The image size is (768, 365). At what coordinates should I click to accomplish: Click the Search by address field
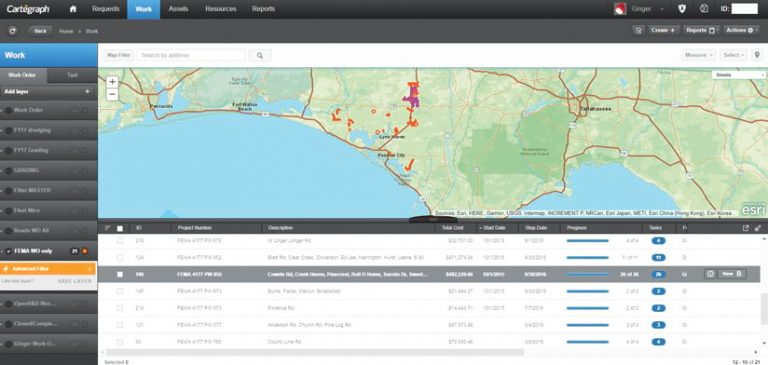pos(191,55)
